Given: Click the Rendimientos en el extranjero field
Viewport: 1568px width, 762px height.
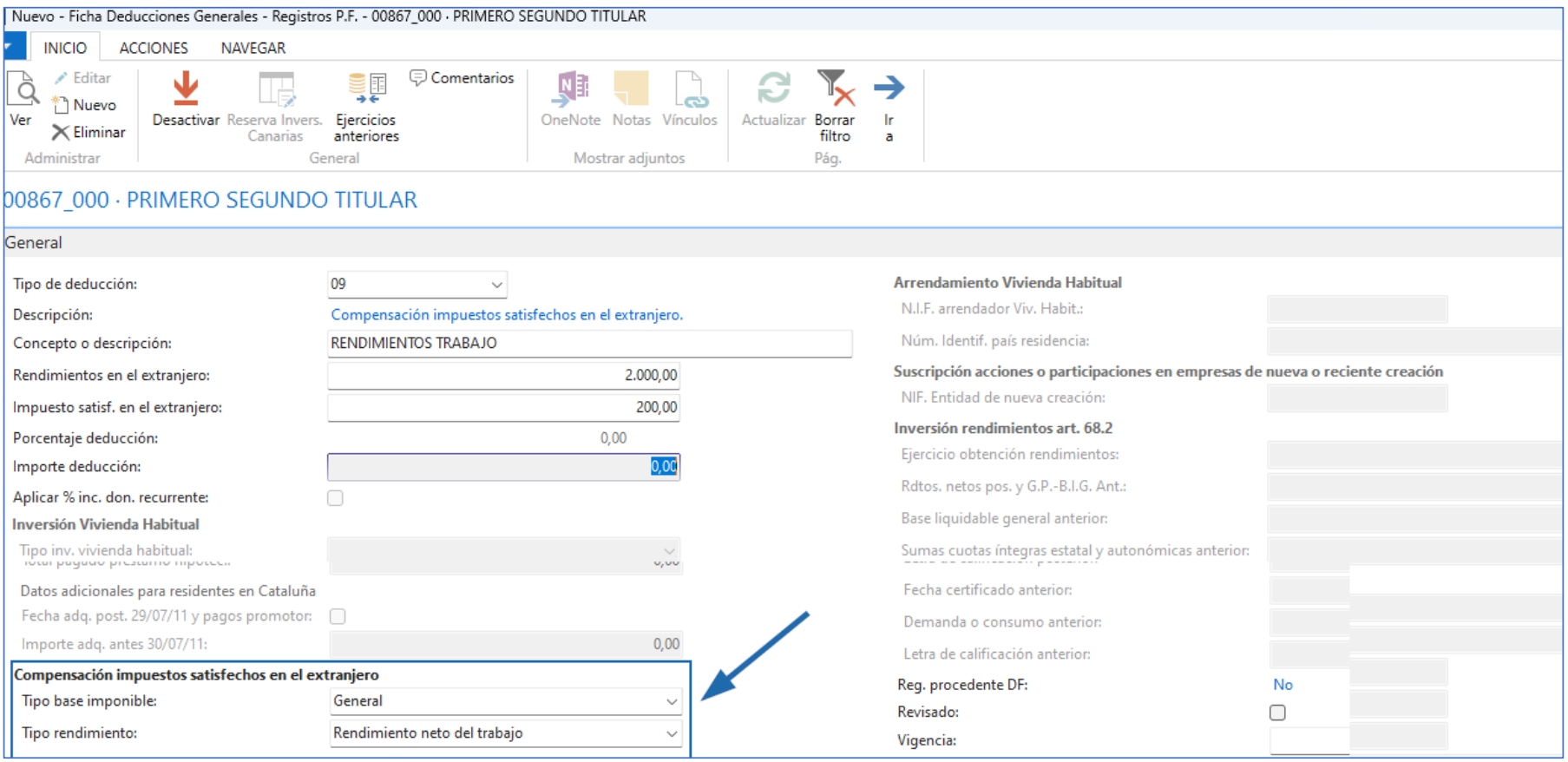Looking at the screenshot, I should (x=503, y=376).
